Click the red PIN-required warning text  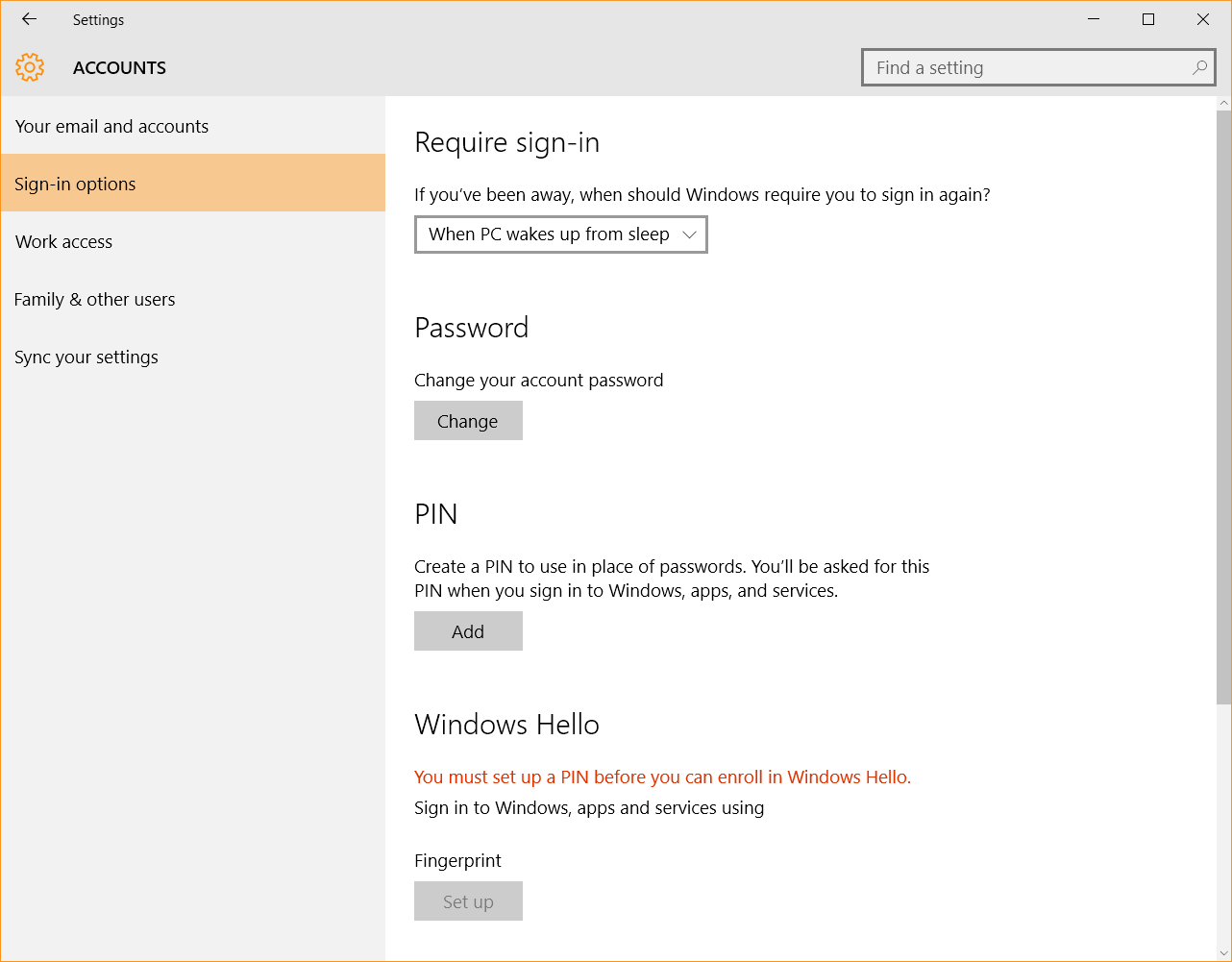662,777
